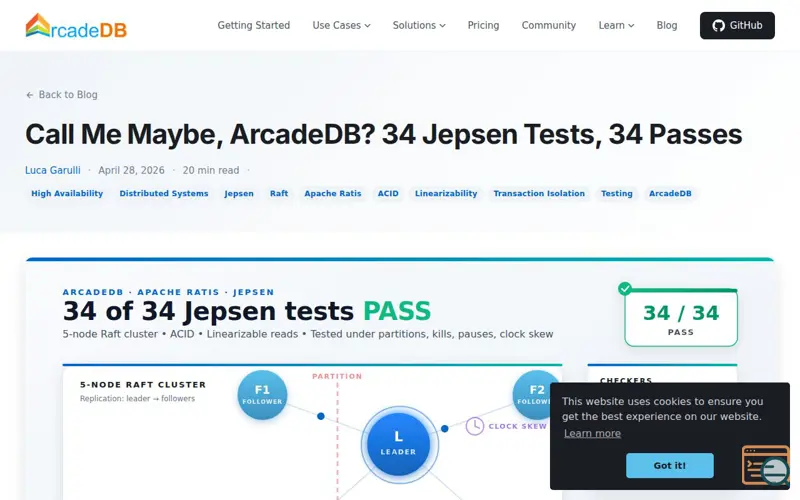Select the Transaction Isolation tag
Viewport: 800px width, 500px height.
tap(539, 193)
